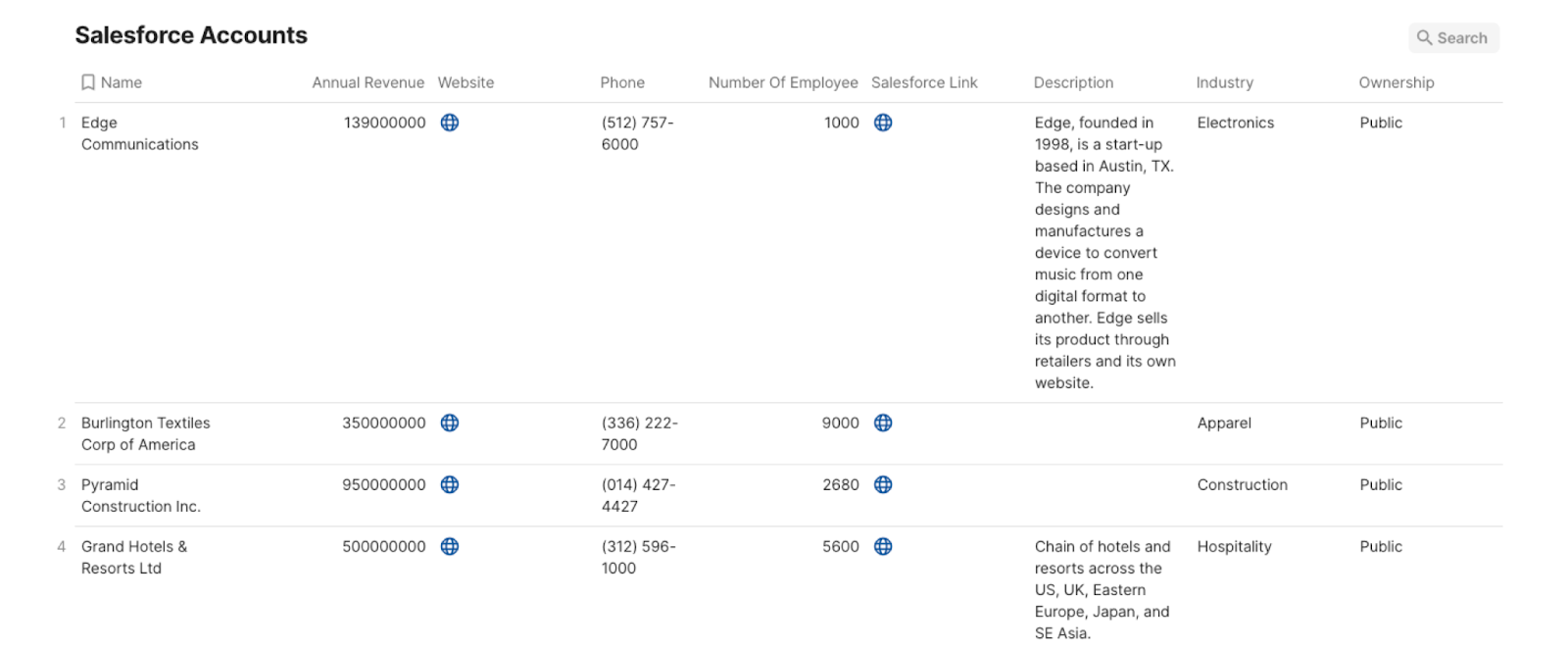Screen dimensions: 1568x648
Task: Open Grand Hotels website globe icon
Action: 450,546
